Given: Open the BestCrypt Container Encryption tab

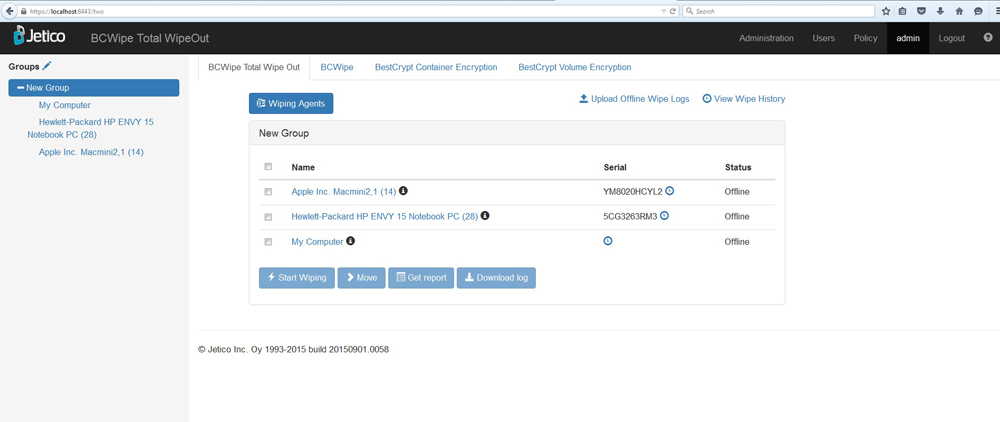Looking at the screenshot, I should pos(436,67).
